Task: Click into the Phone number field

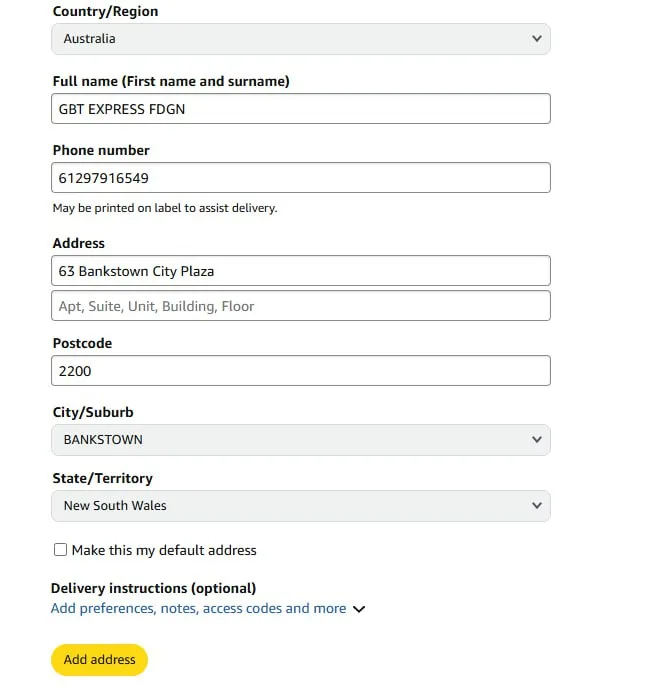Action: pos(300,178)
